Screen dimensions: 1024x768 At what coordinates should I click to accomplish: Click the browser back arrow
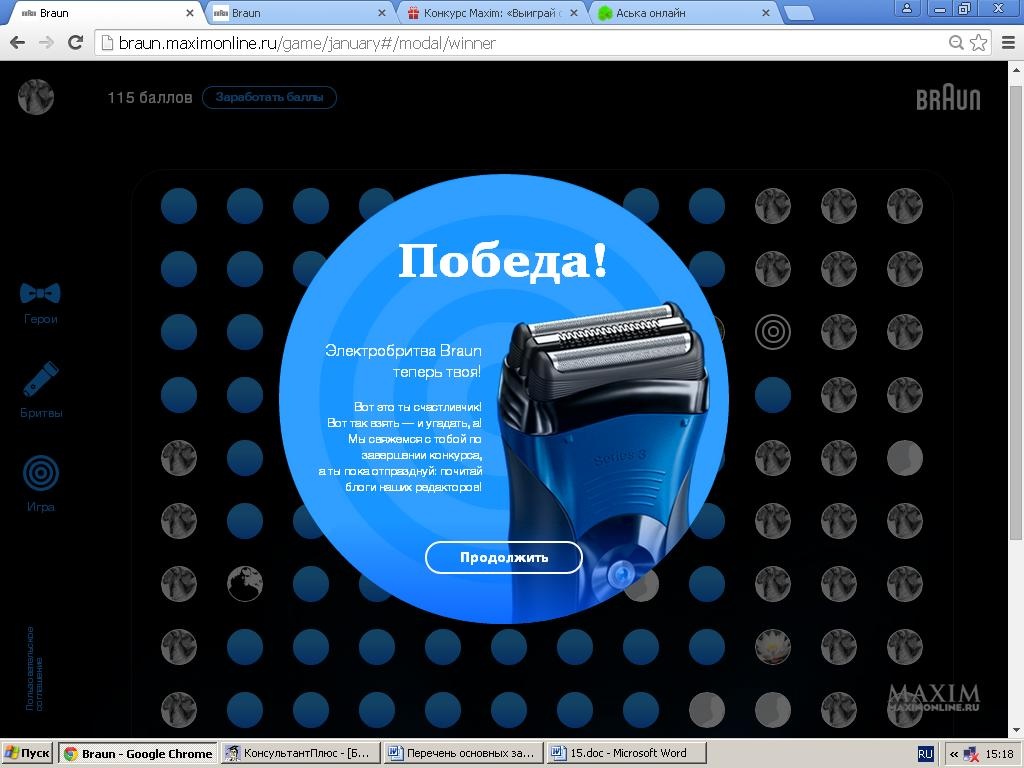point(17,43)
